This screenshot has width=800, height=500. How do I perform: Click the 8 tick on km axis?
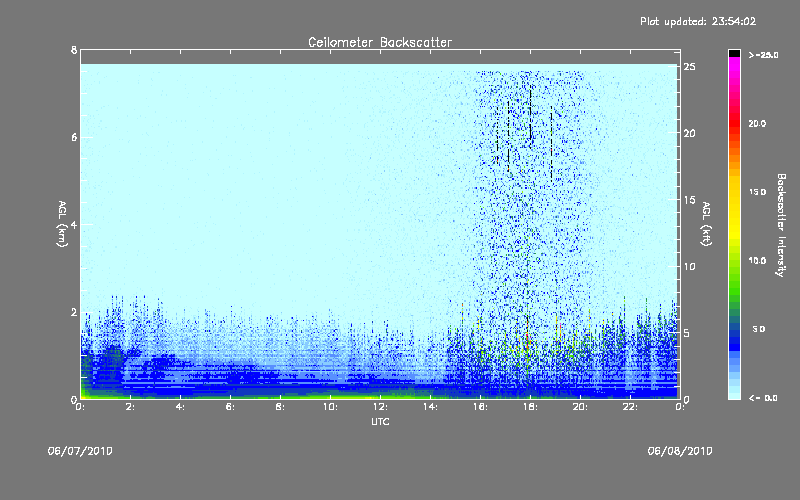click(74, 50)
